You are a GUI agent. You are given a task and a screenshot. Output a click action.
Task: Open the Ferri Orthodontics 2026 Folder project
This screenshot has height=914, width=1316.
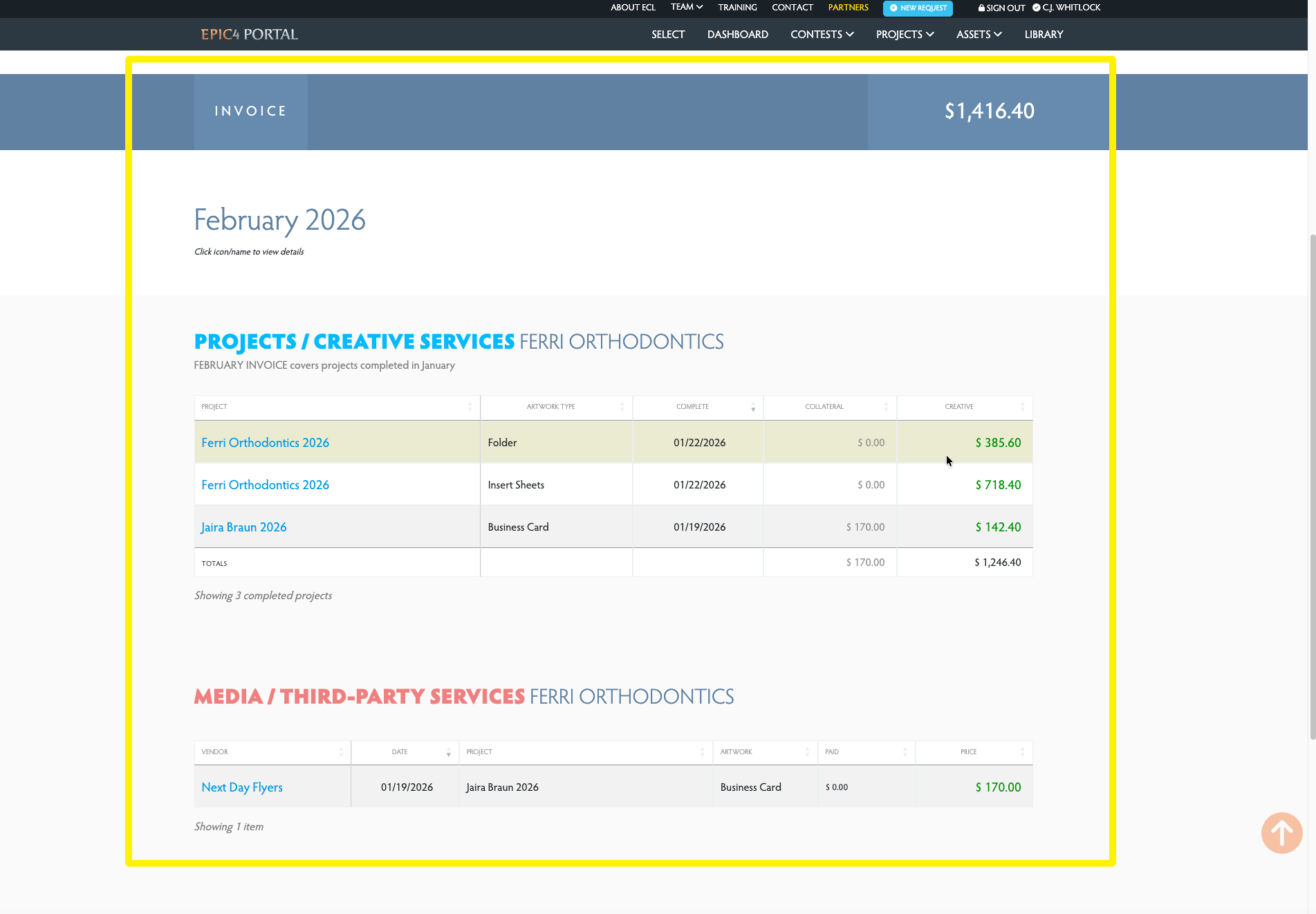pos(266,443)
